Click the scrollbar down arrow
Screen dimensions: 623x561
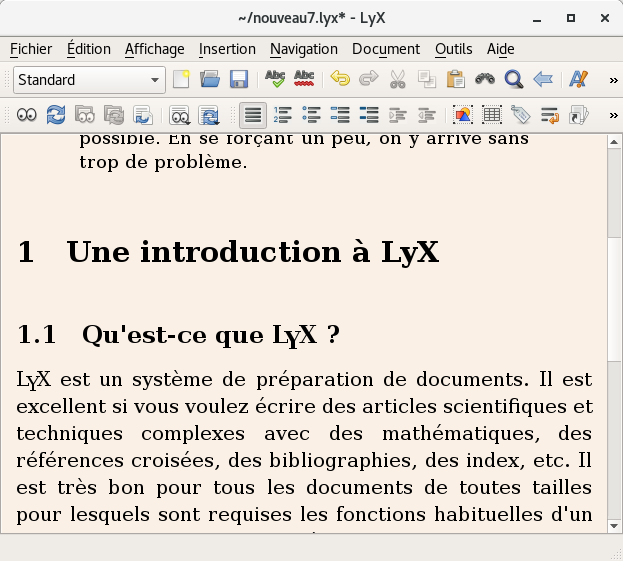[x=614, y=526]
